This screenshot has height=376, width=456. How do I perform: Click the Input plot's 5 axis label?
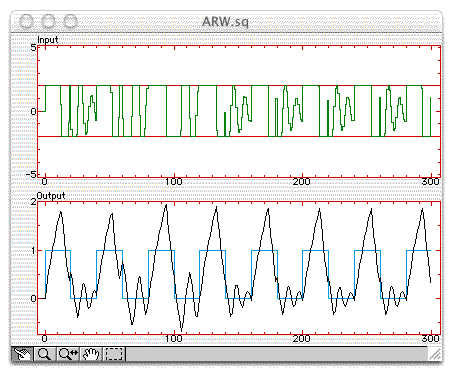[33, 48]
